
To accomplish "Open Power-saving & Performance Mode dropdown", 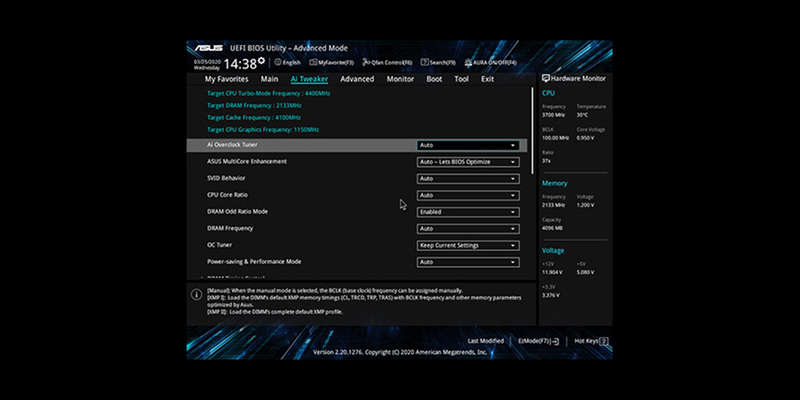I will pyautogui.click(x=468, y=262).
